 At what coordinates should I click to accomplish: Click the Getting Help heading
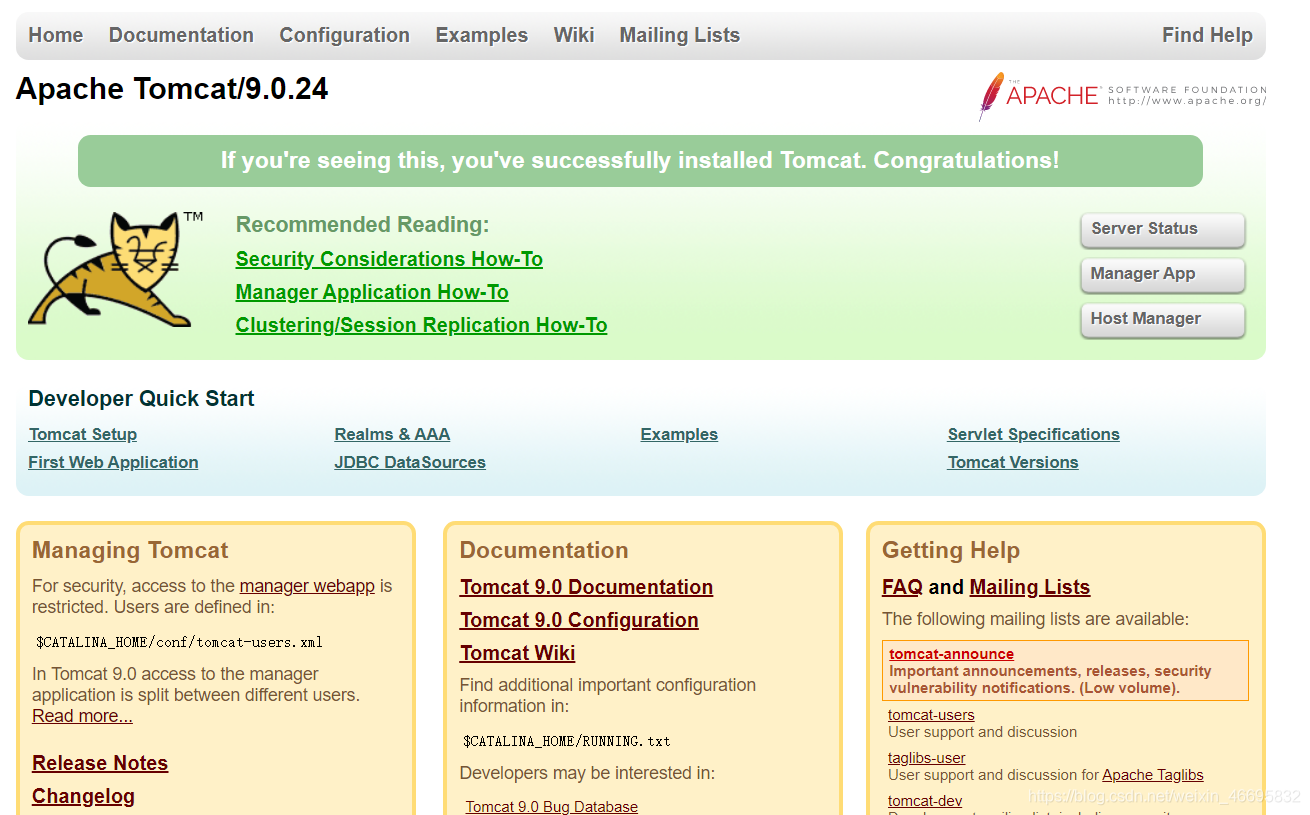[951, 550]
